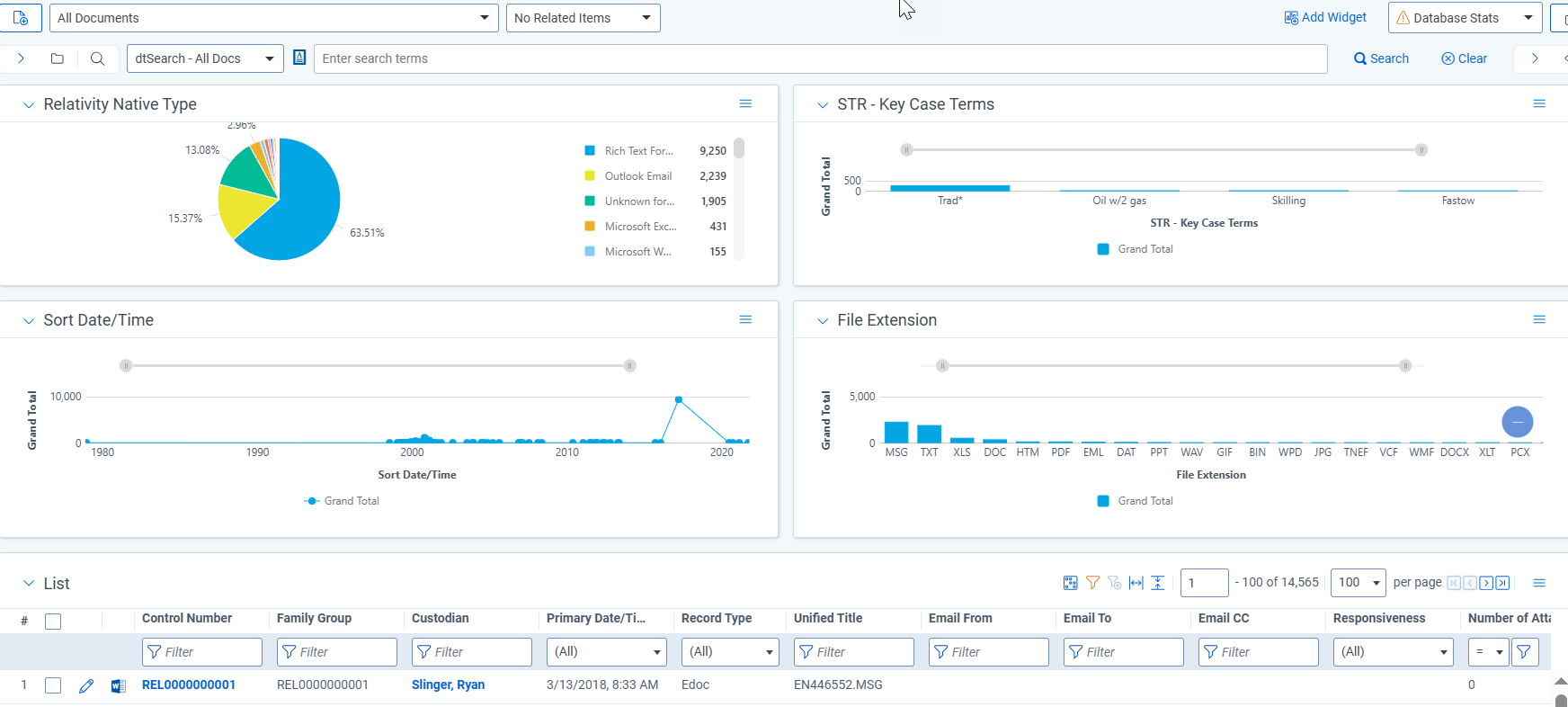Open the All Documents view dropdown

tap(274, 18)
